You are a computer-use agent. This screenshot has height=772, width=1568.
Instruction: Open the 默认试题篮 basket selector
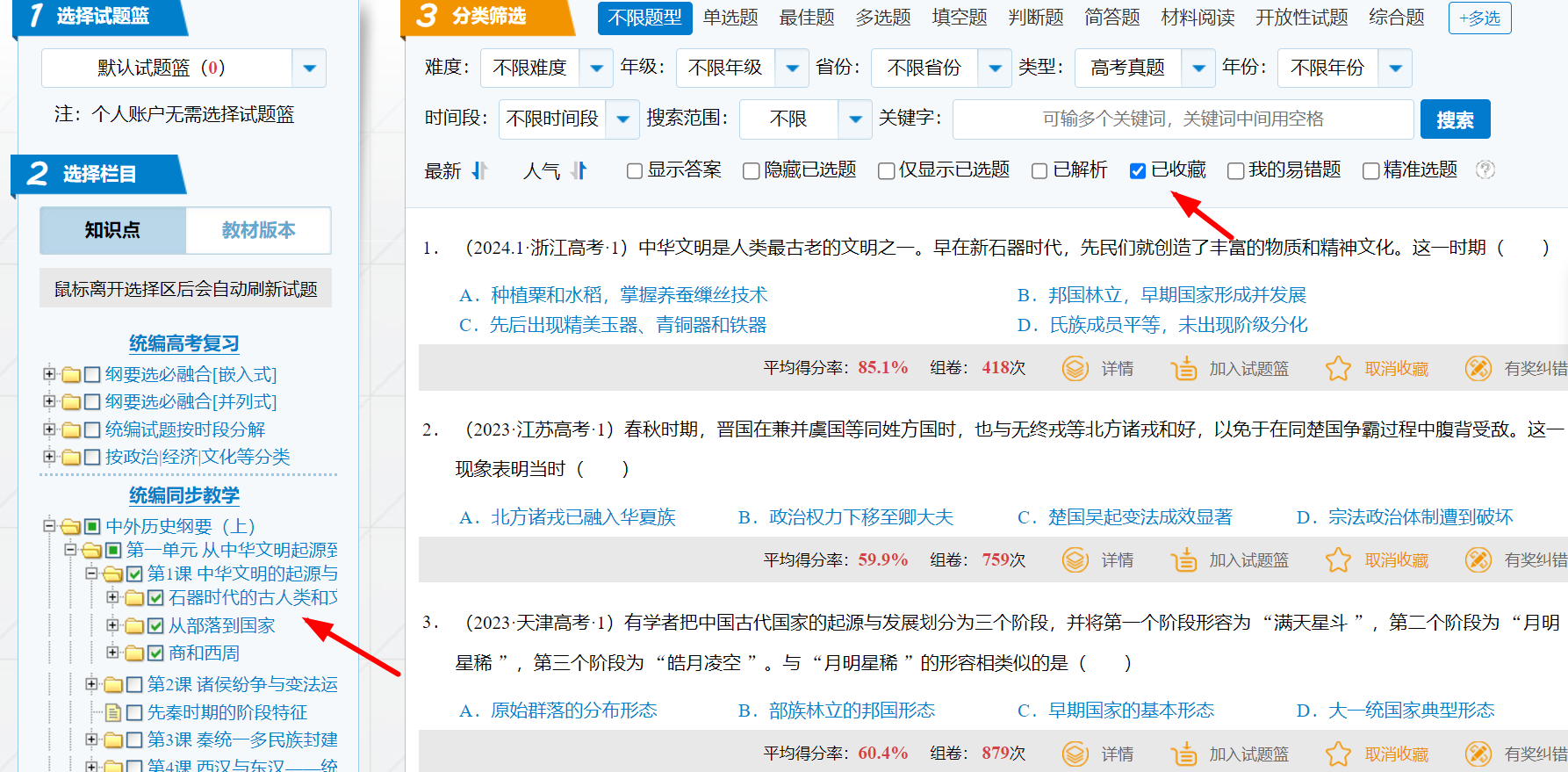tap(309, 69)
